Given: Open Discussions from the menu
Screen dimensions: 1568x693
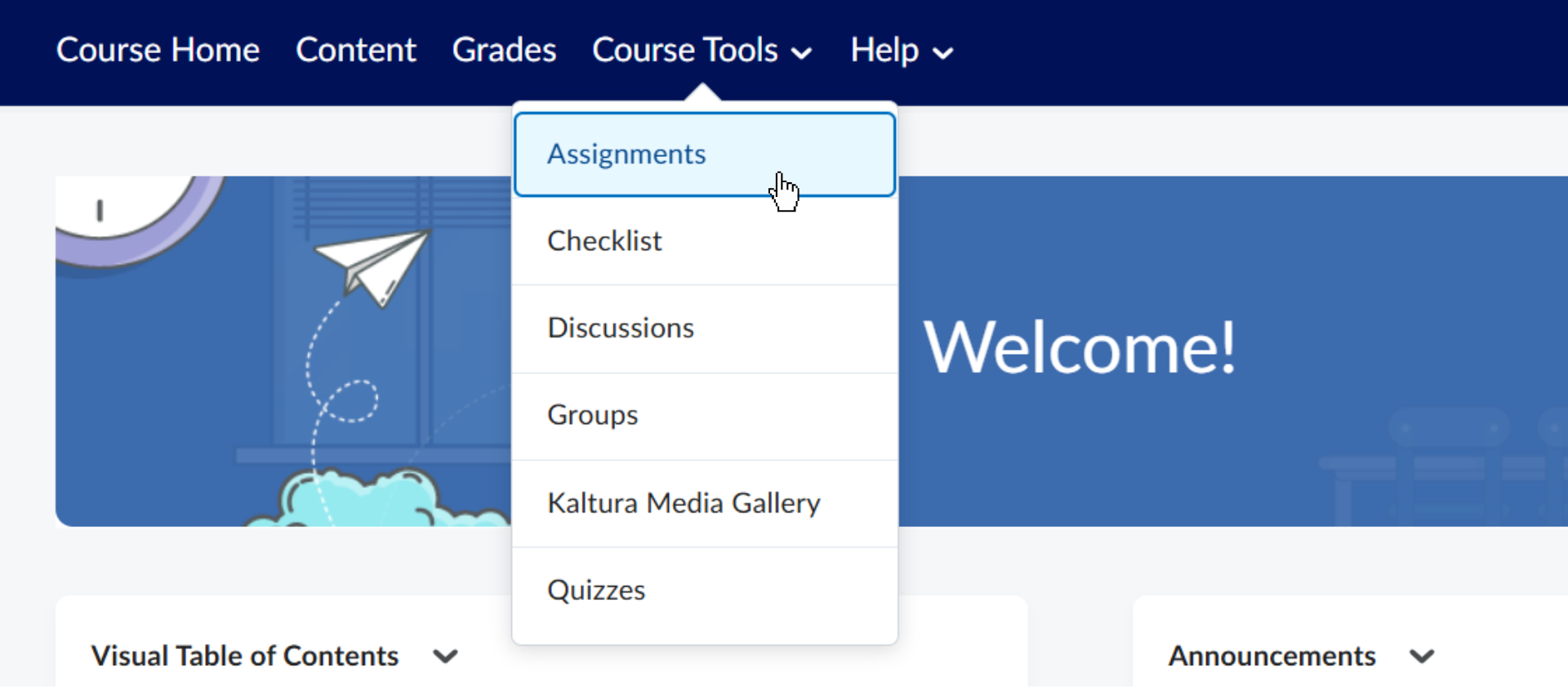Looking at the screenshot, I should tap(621, 328).
